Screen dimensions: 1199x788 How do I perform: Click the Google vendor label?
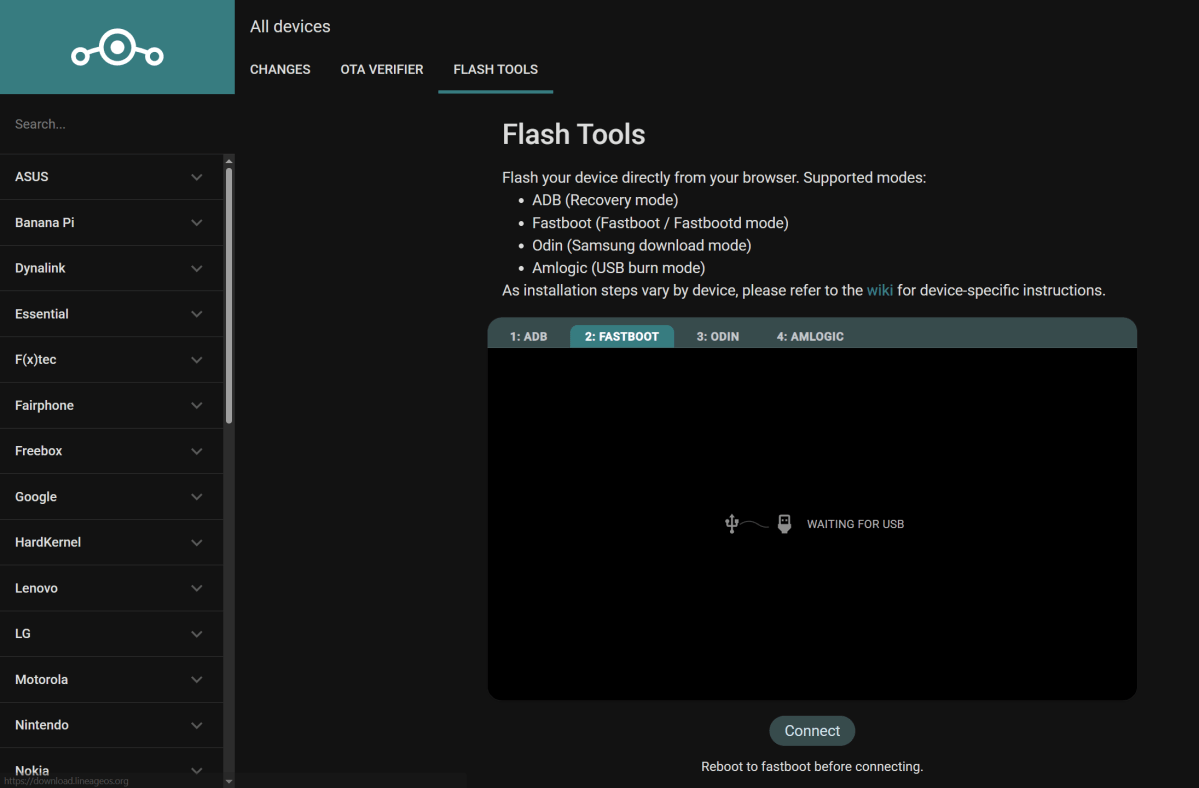click(36, 497)
